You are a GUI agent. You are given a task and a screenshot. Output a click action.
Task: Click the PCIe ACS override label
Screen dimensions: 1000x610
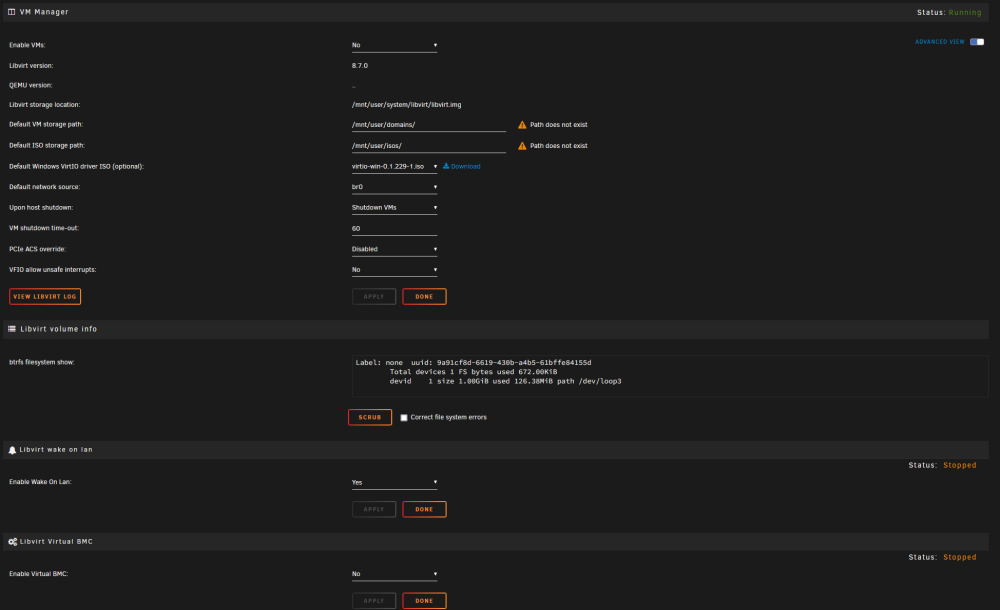pyautogui.click(x=37, y=249)
